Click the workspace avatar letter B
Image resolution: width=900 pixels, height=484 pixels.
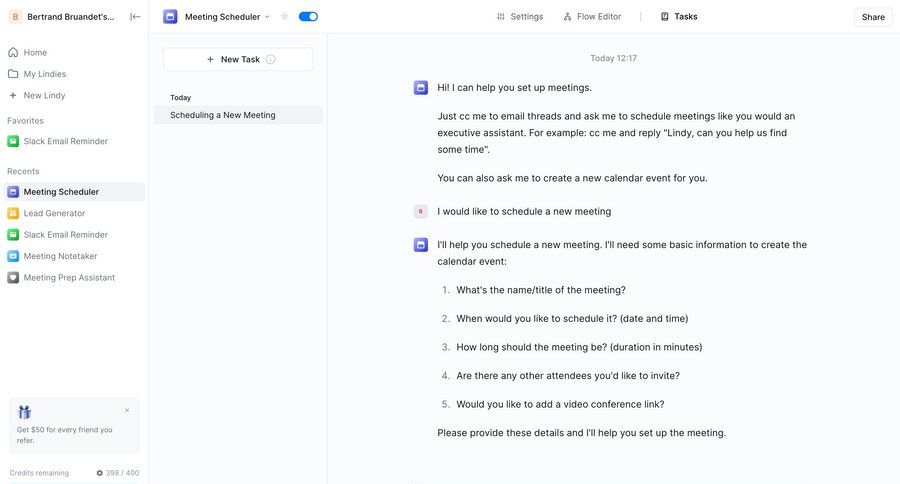pyautogui.click(x=15, y=17)
